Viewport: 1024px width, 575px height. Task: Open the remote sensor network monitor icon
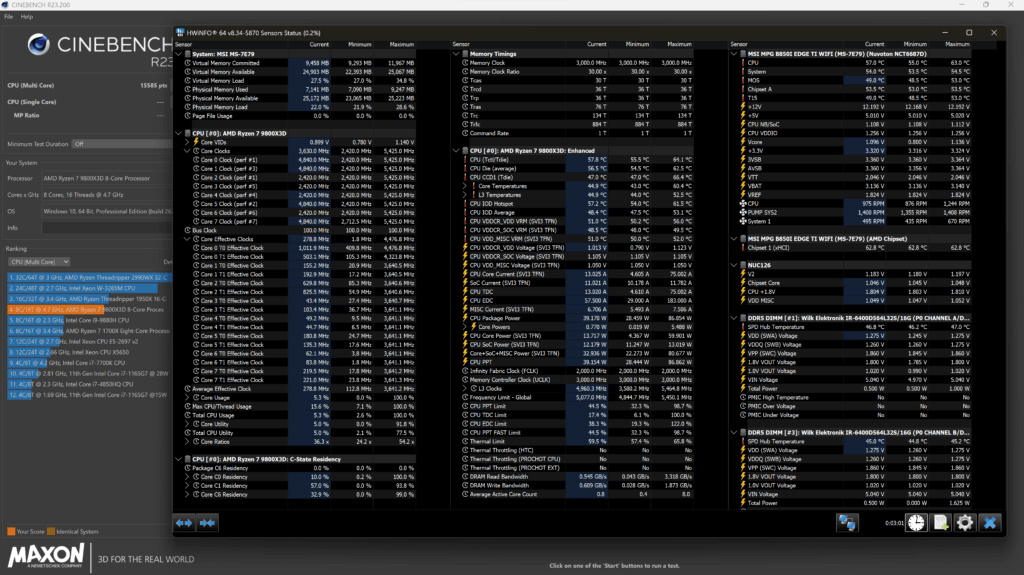click(847, 523)
